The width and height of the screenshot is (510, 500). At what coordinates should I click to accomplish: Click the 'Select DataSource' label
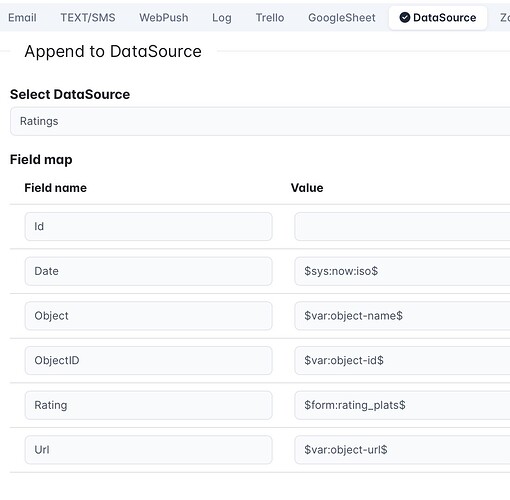pos(70,94)
